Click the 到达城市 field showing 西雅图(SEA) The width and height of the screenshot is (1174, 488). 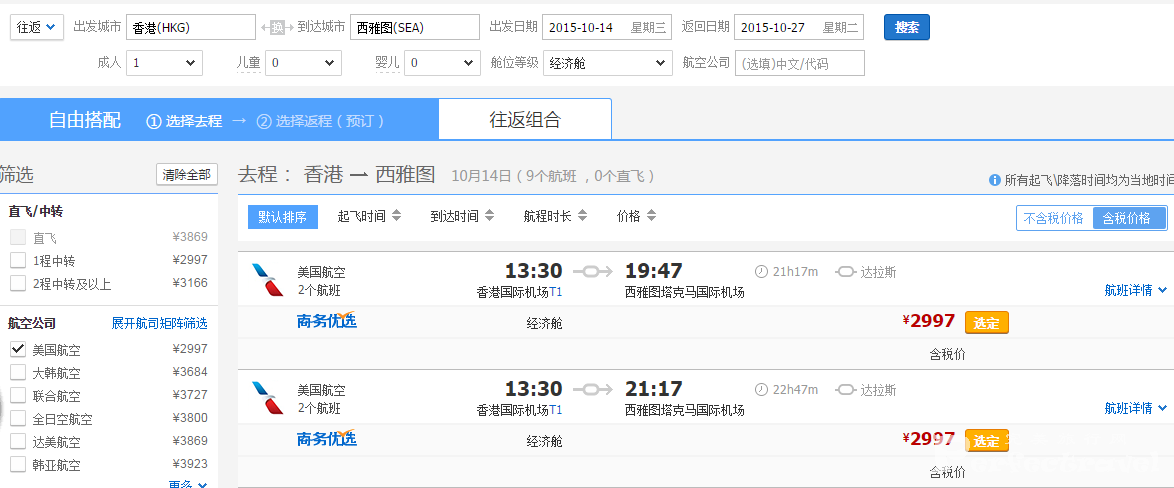(x=415, y=27)
